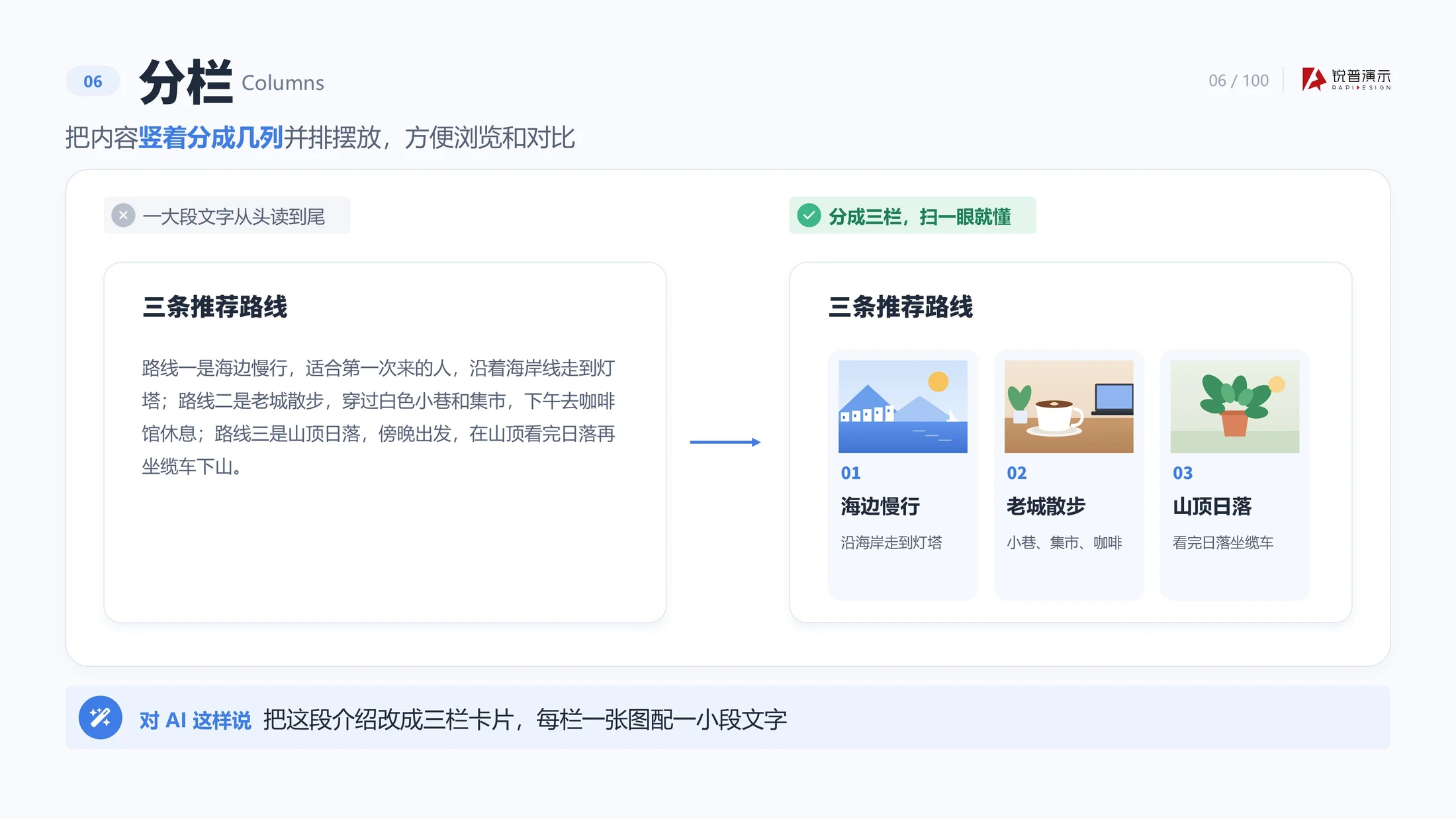
Task: Click the 03 number label
Action: tap(1183, 473)
